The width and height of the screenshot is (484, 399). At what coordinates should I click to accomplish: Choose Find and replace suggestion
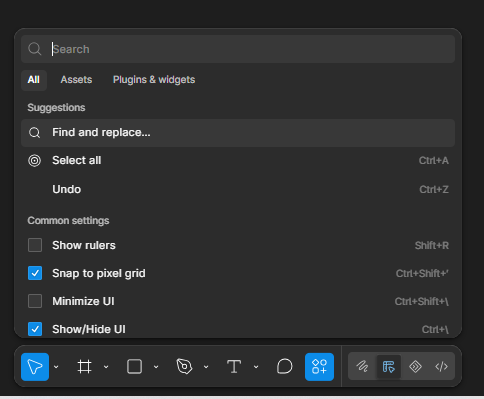(x=238, y=133)
